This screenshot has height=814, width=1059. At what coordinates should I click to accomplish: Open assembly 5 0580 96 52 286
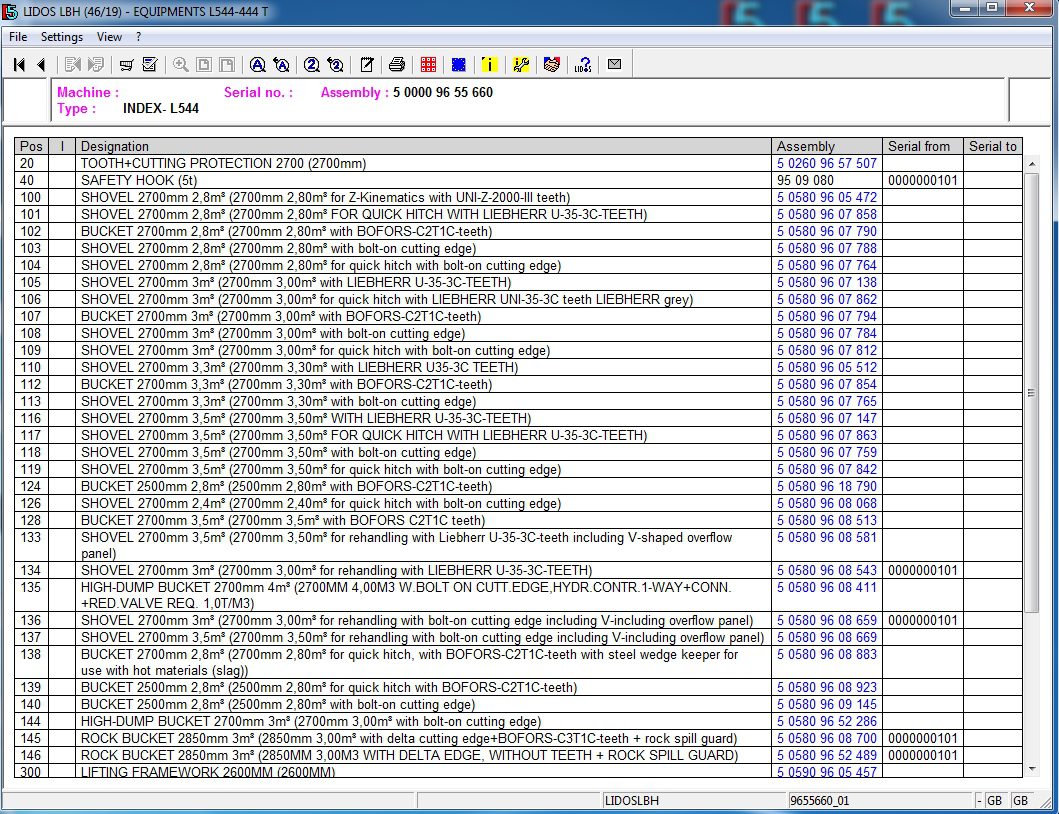click(x=826, y=721)
